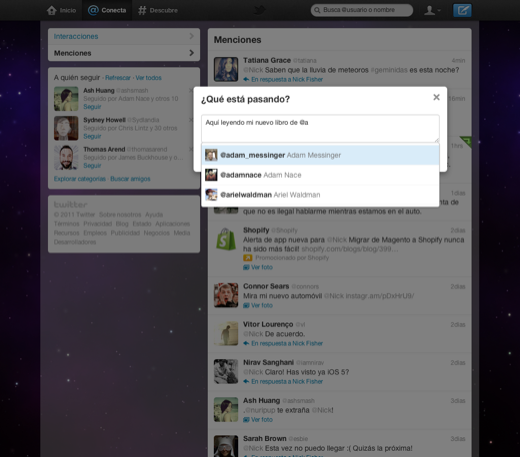Click Shopify's bag logo avatar
The image size is (520, 457).
point(226,239)
